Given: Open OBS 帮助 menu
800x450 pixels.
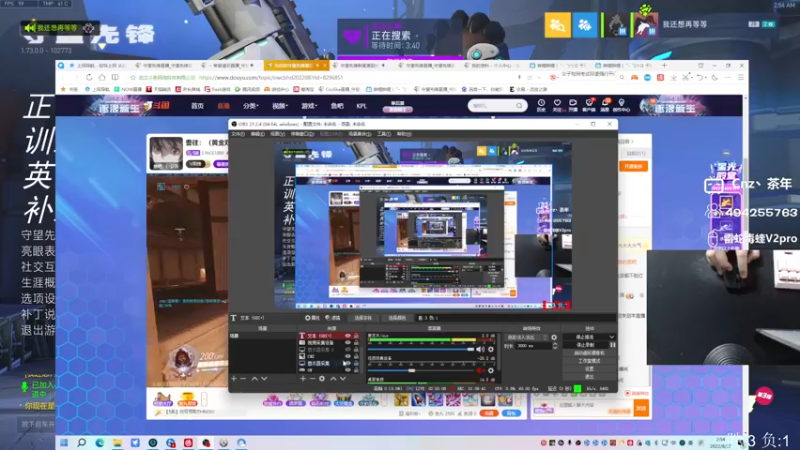Looking at the screenshot, I should (x=404, y=134).
